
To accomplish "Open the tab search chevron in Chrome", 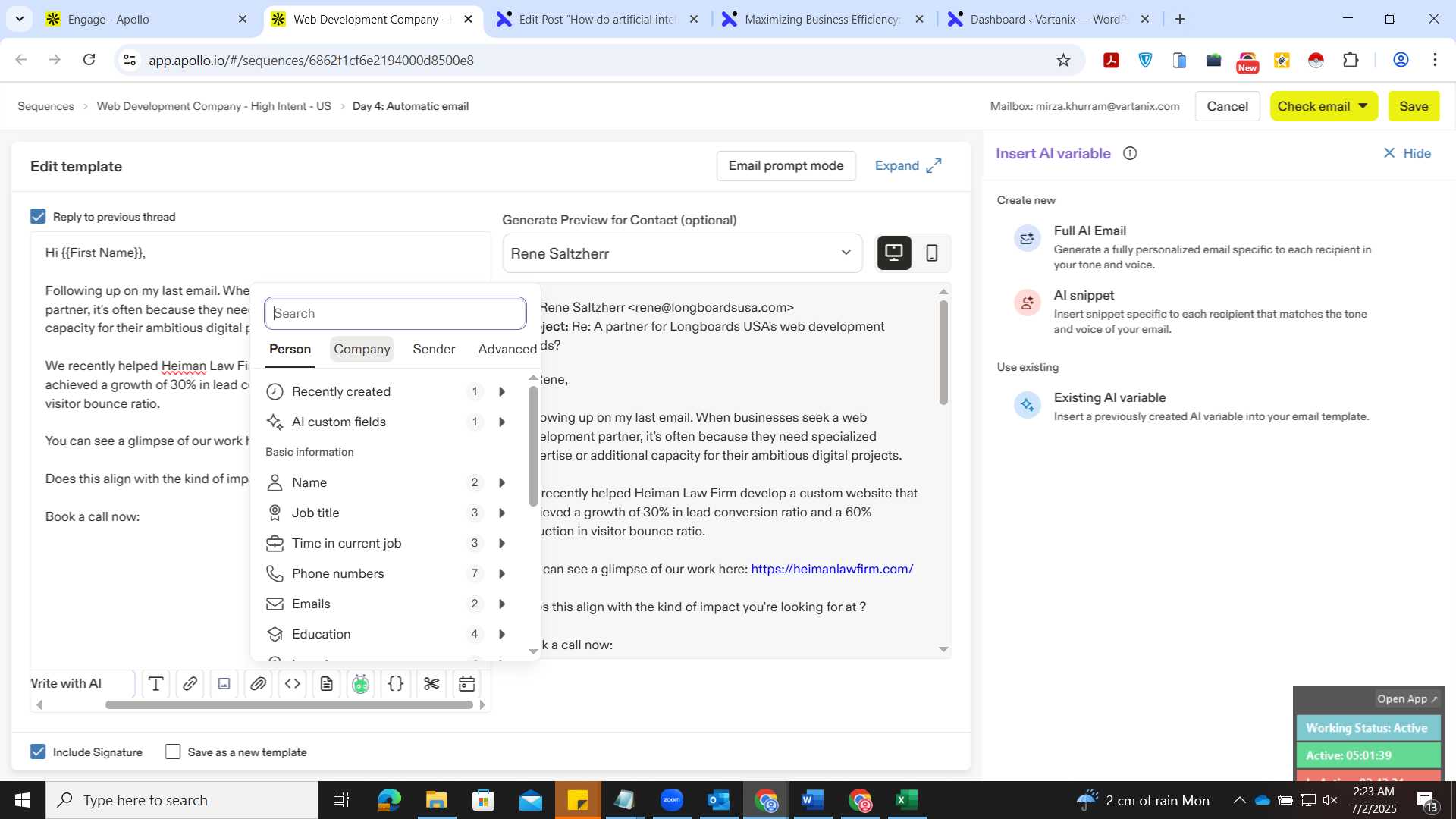I will pos(19,19).
